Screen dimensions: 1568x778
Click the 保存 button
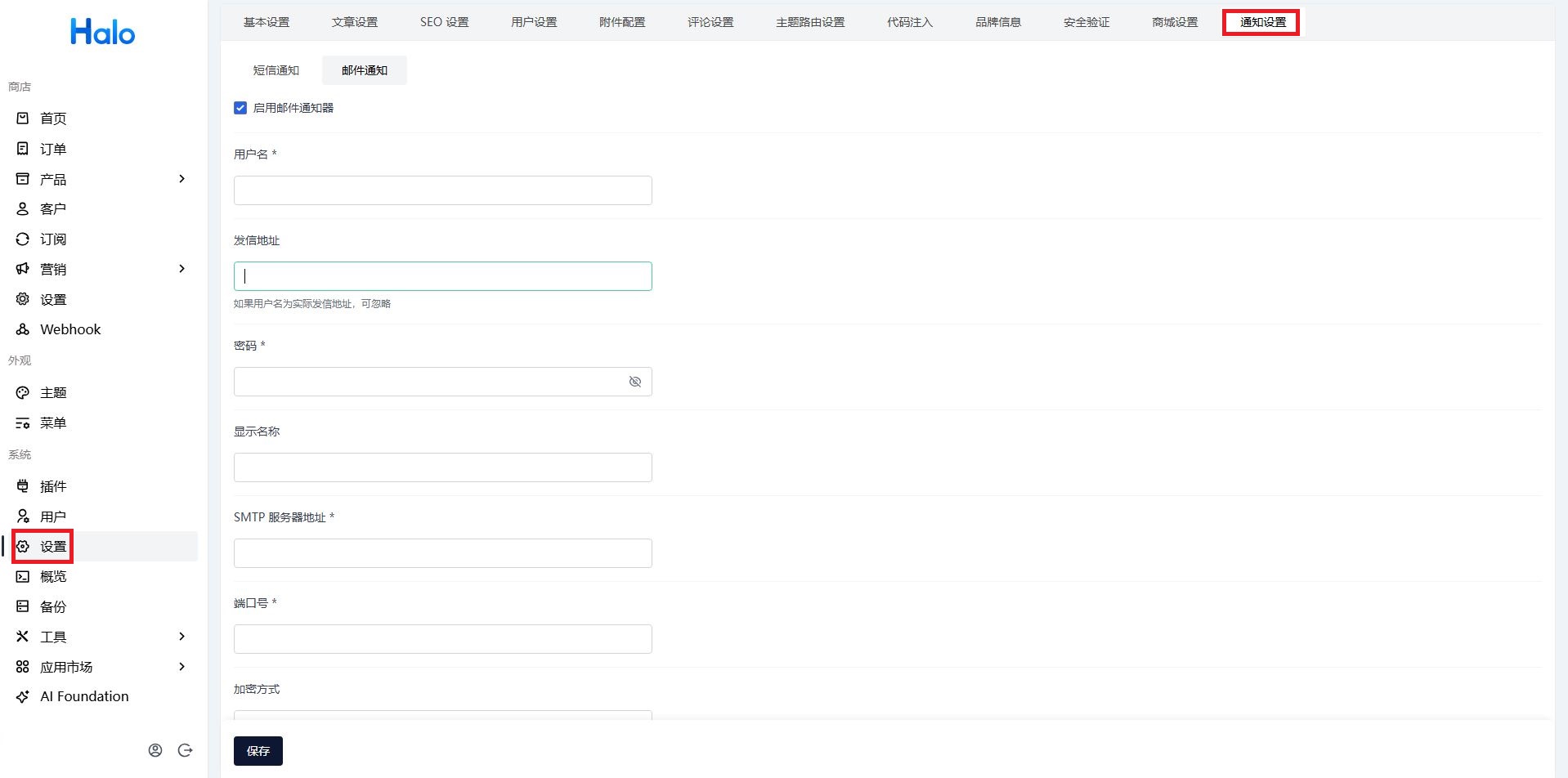(x=258, y=751)
